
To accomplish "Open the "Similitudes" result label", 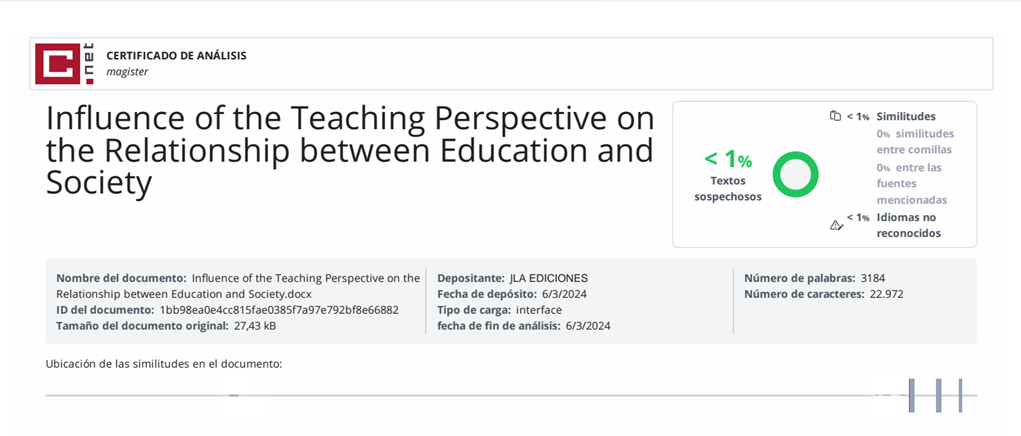I will pos(905,116).
